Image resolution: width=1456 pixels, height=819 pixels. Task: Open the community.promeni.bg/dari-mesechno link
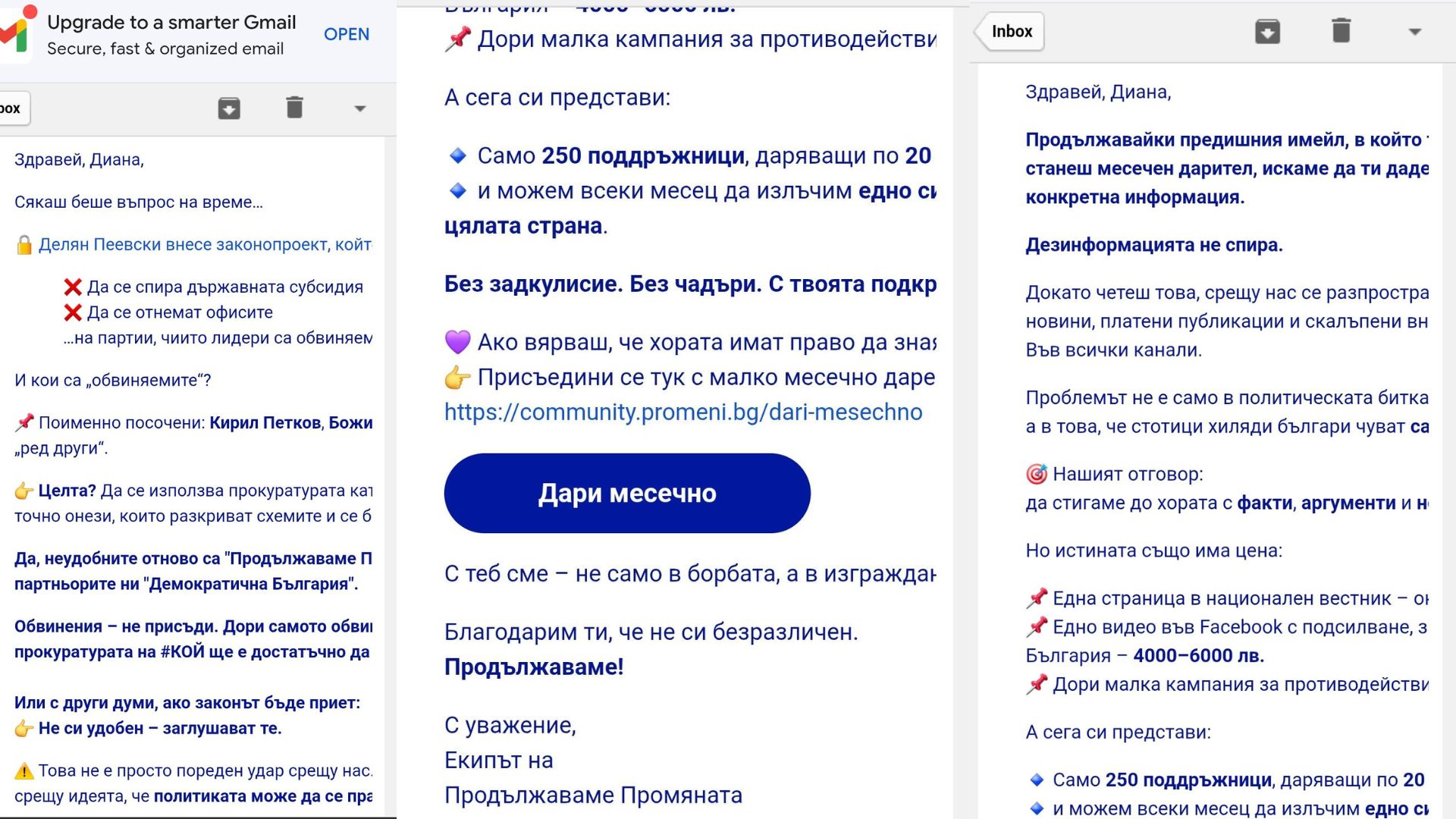point(683,412)
